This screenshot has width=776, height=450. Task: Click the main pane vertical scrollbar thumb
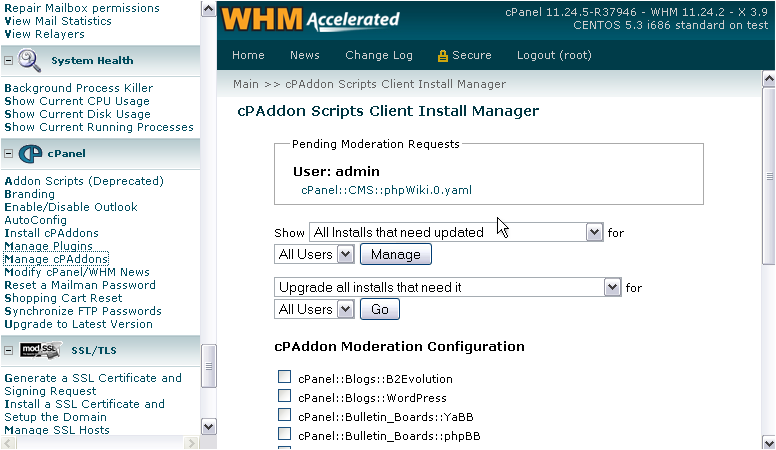point(769,176)
